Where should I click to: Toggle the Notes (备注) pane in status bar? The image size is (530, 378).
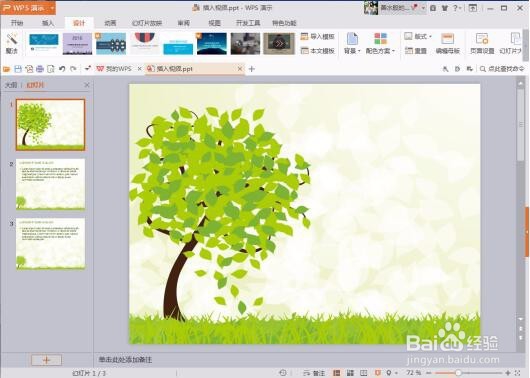(314, 373)
